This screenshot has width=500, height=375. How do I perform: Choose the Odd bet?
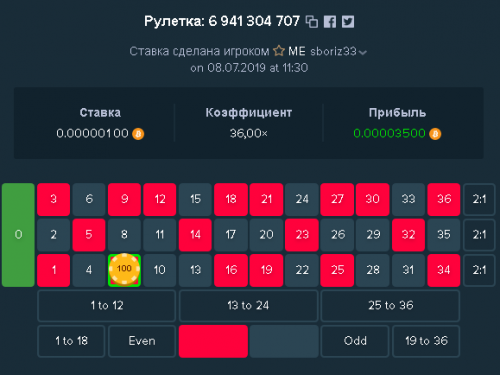(x=355, y=341)
